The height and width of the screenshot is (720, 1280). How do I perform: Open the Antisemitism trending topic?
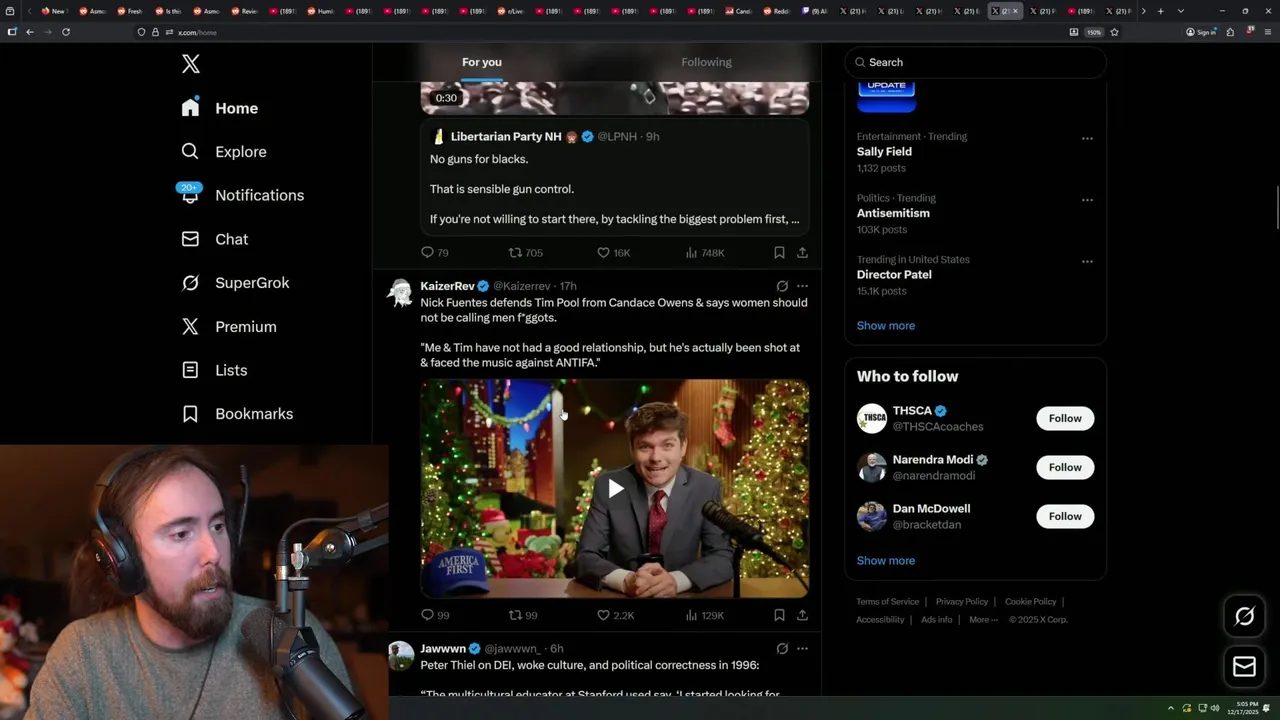(x=893, y=213)
